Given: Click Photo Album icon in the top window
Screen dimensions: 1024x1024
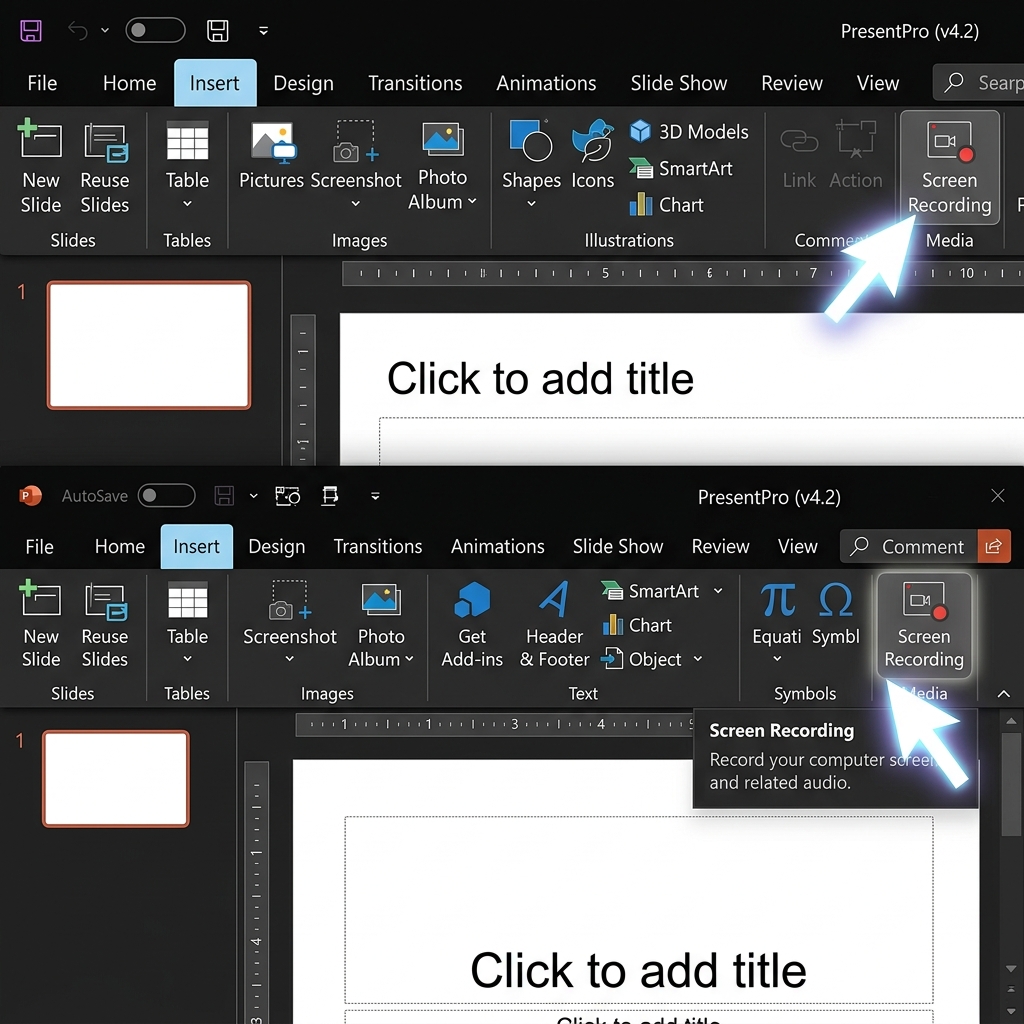Looking at the screenshot, I should coord(442,140).
